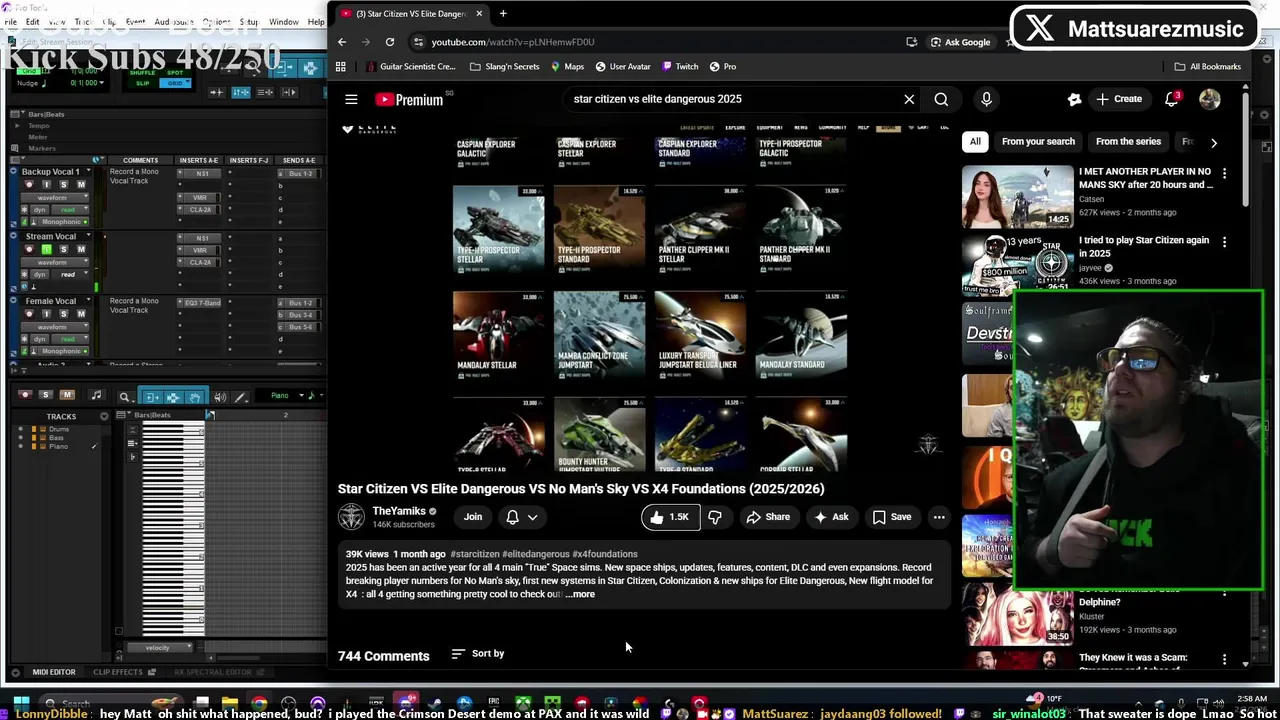Show next filter chips with chevron arrow
Viewport: 1280px width, 720px height.
[x=1214, y=142]
